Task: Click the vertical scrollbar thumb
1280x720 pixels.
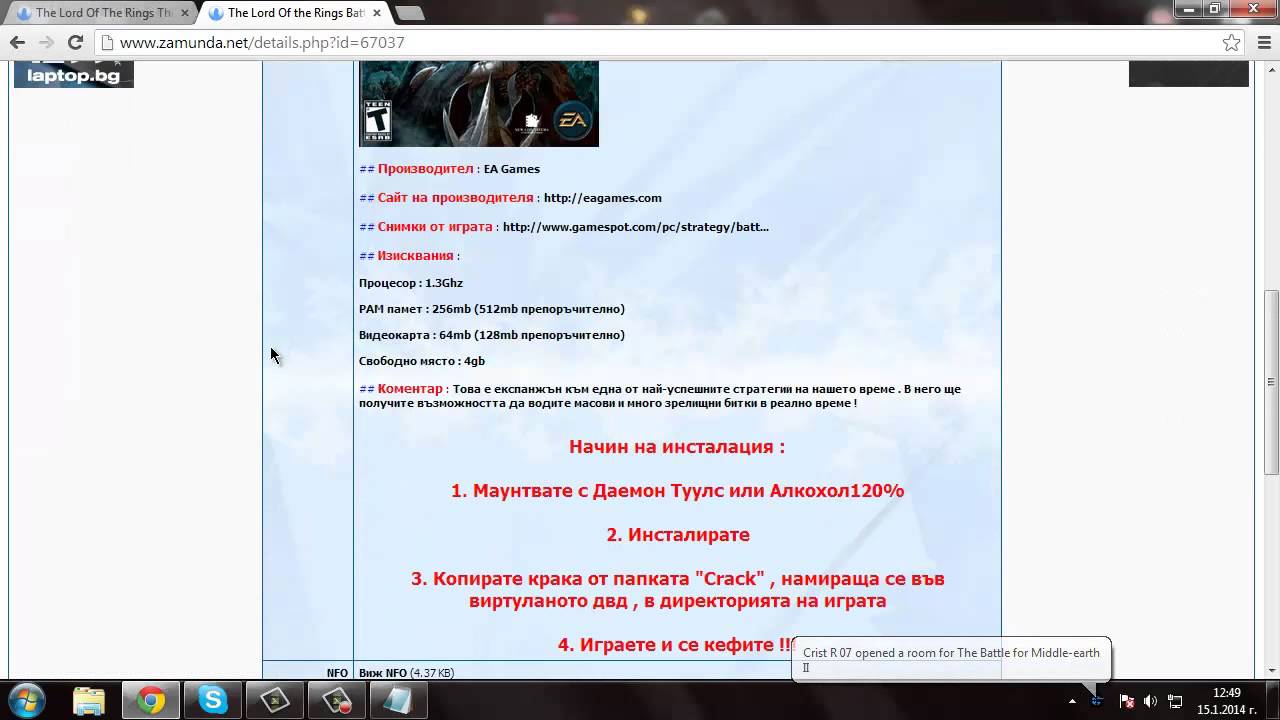Action: (1271, 382)
